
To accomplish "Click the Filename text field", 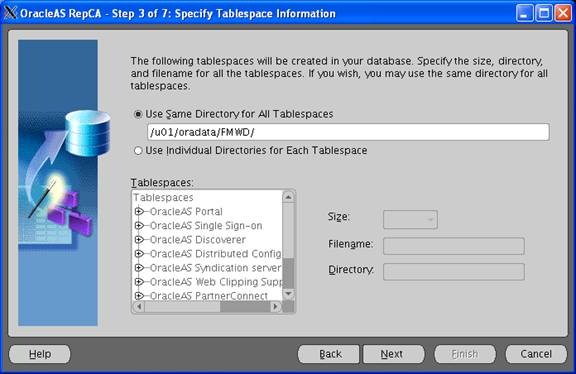I will pos(454,246).
